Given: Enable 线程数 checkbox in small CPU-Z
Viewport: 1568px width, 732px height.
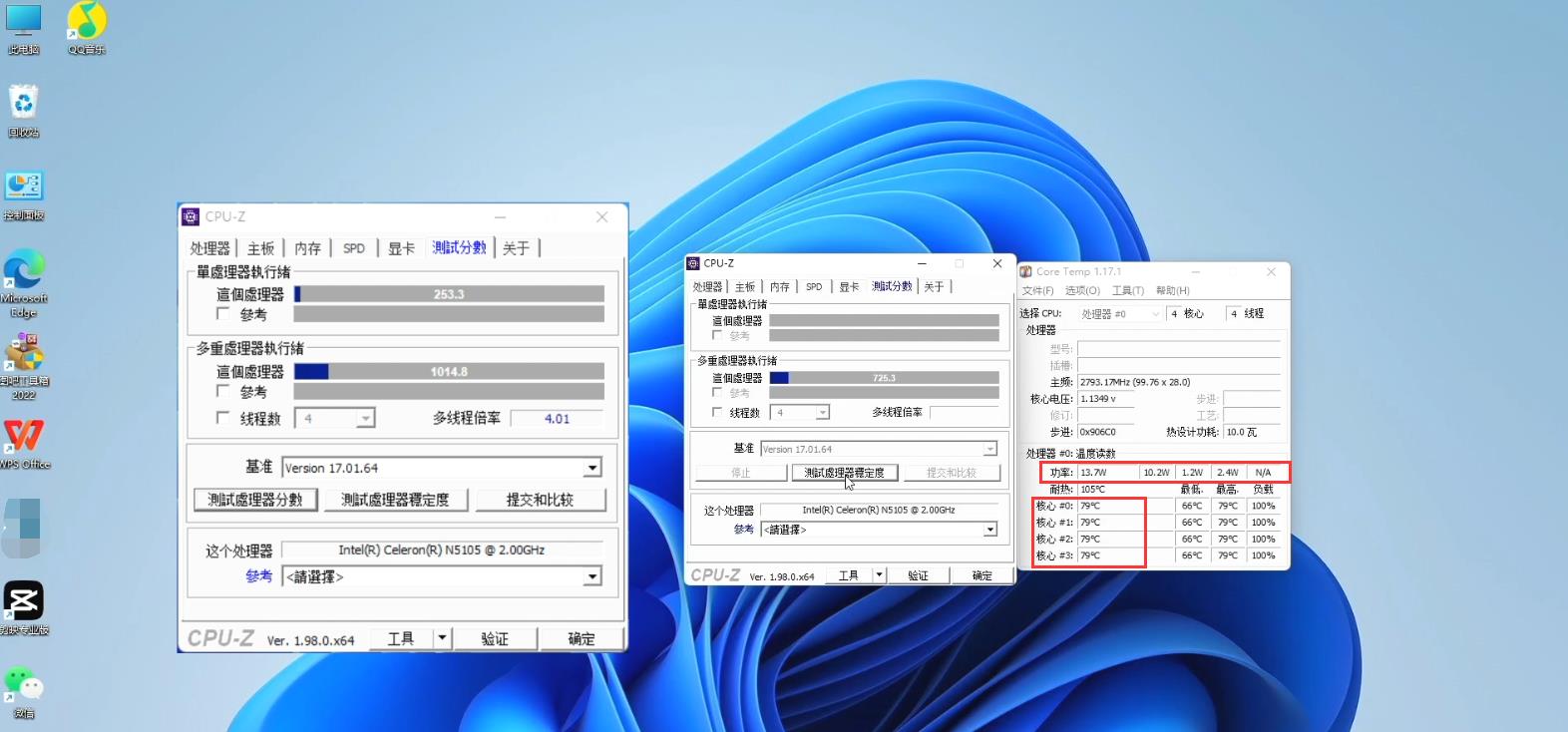Looking at the screenshot, I should tap(717, 412).
